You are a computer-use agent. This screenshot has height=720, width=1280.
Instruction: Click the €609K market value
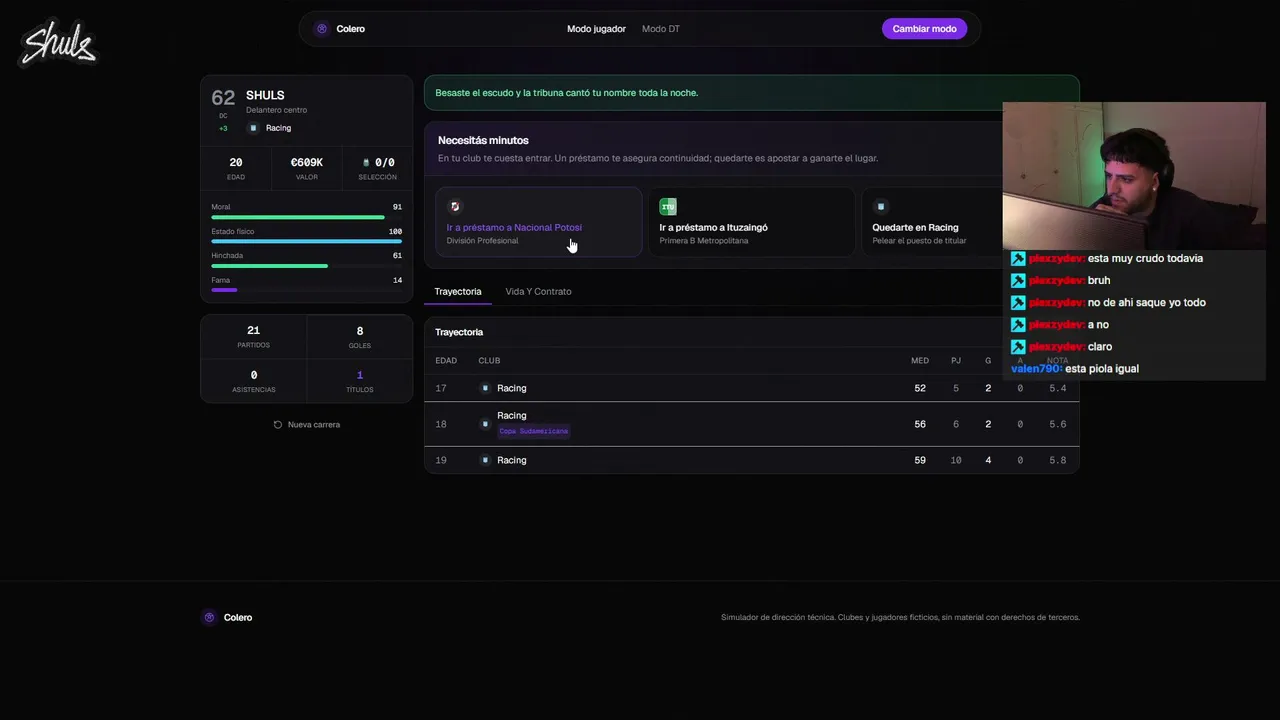click(x=307, y=162)
